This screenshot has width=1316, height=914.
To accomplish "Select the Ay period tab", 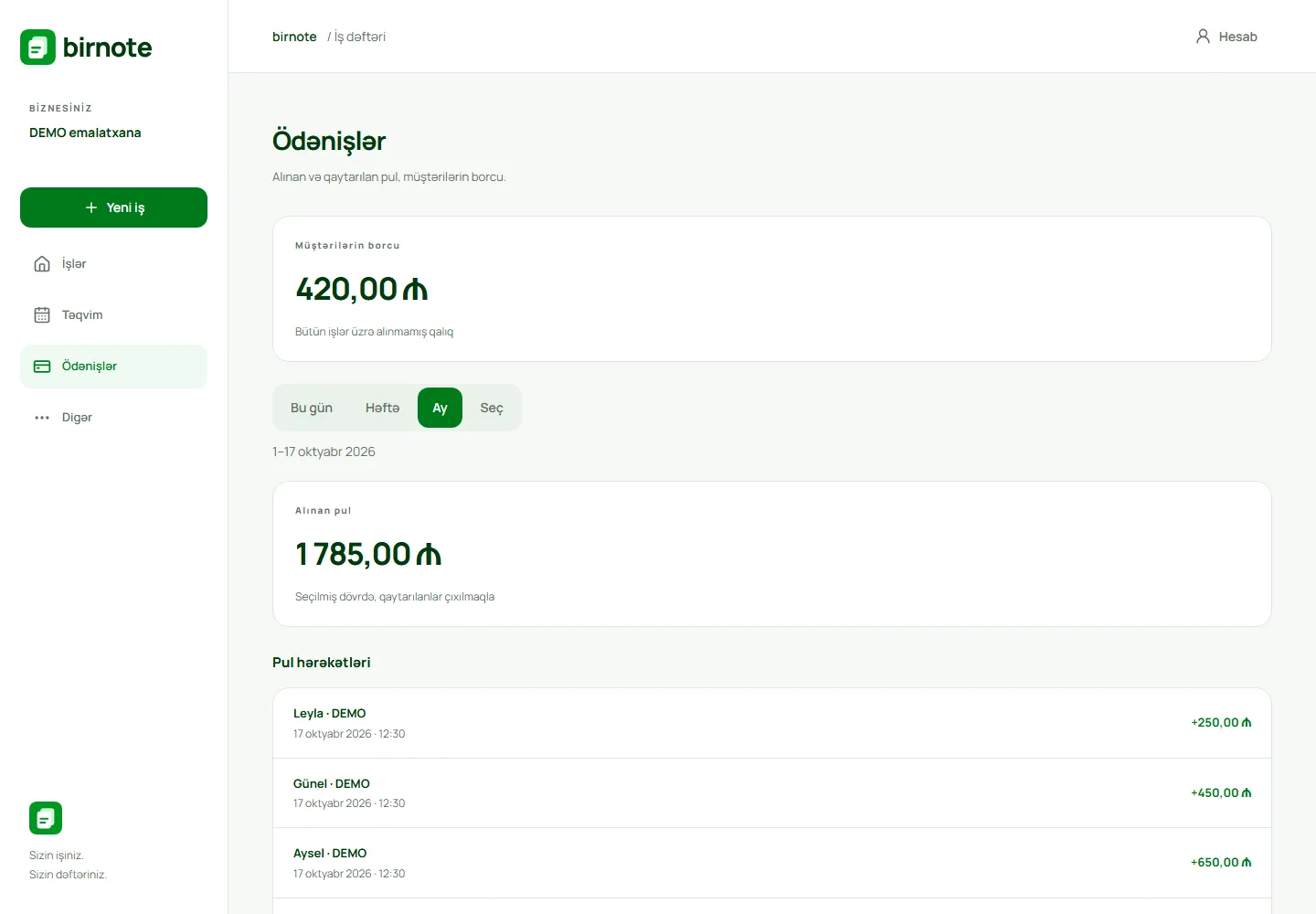I will (x=440, y=408).
